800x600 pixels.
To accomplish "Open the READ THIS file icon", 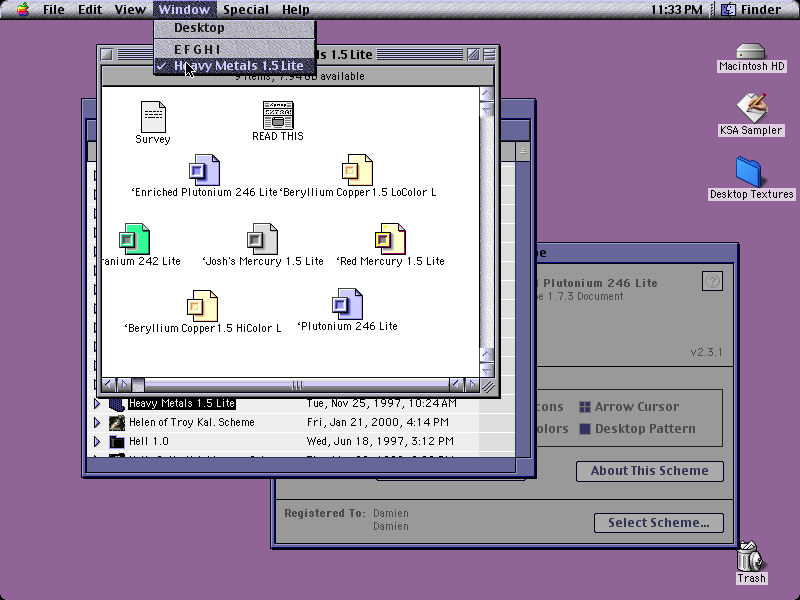I will click(278, 115).
